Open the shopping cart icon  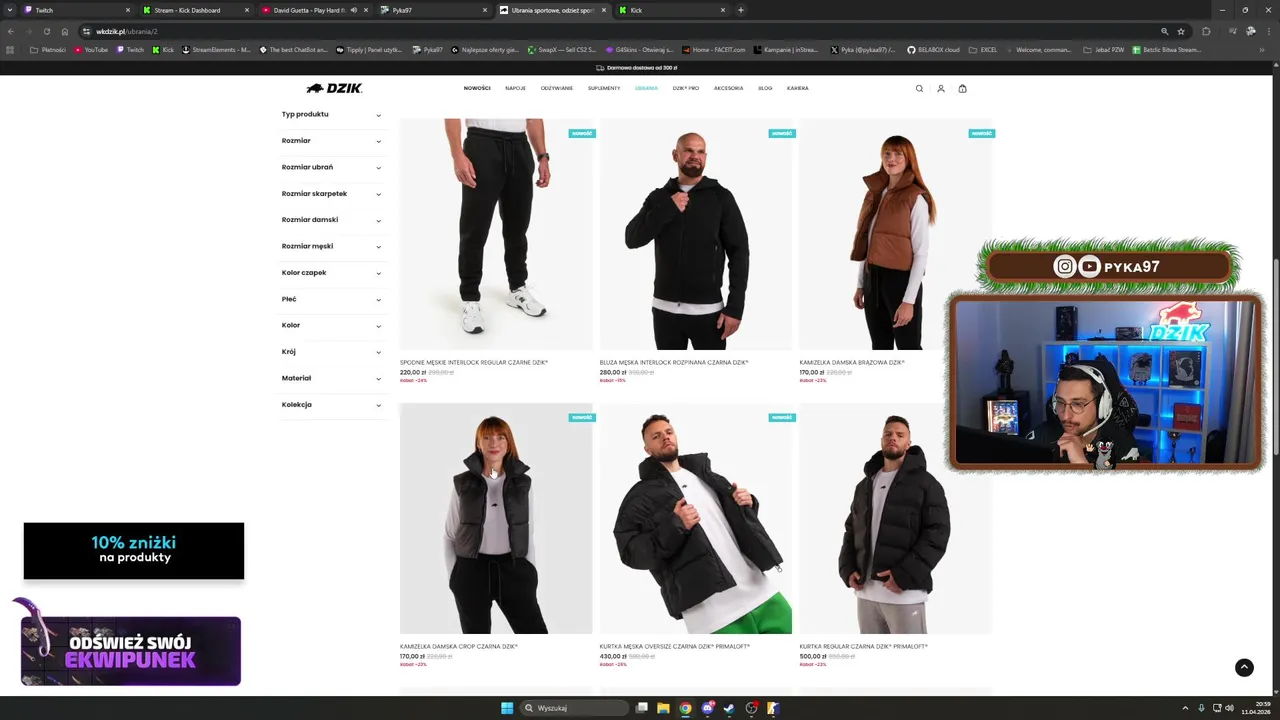[x=963, y=88]
